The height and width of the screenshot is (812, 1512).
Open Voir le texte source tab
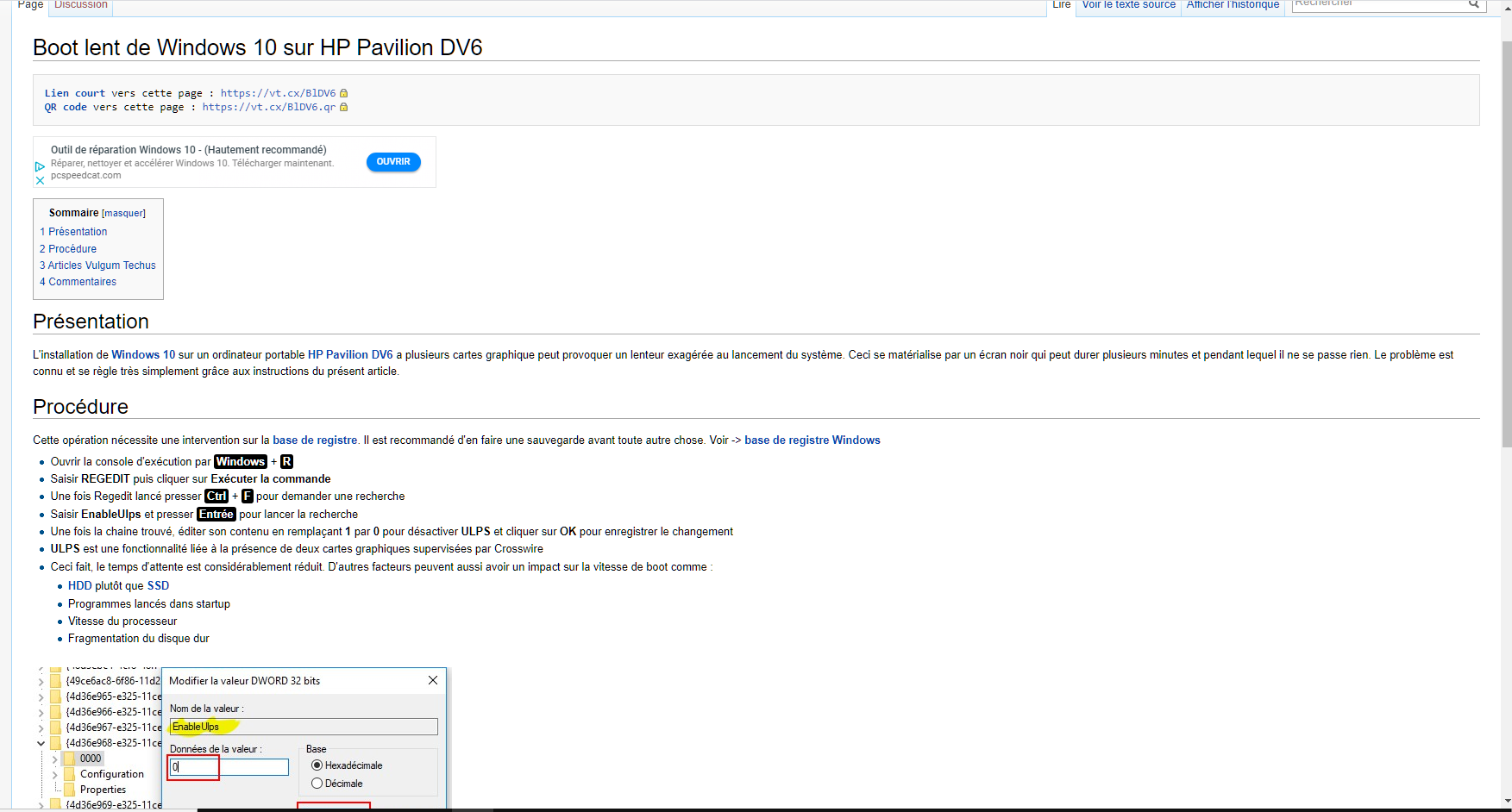[x=1128, y=5]
